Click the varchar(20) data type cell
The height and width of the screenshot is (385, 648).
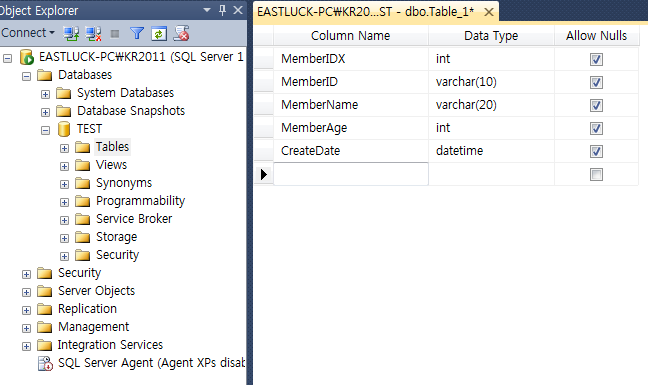[x=491, y=105]
